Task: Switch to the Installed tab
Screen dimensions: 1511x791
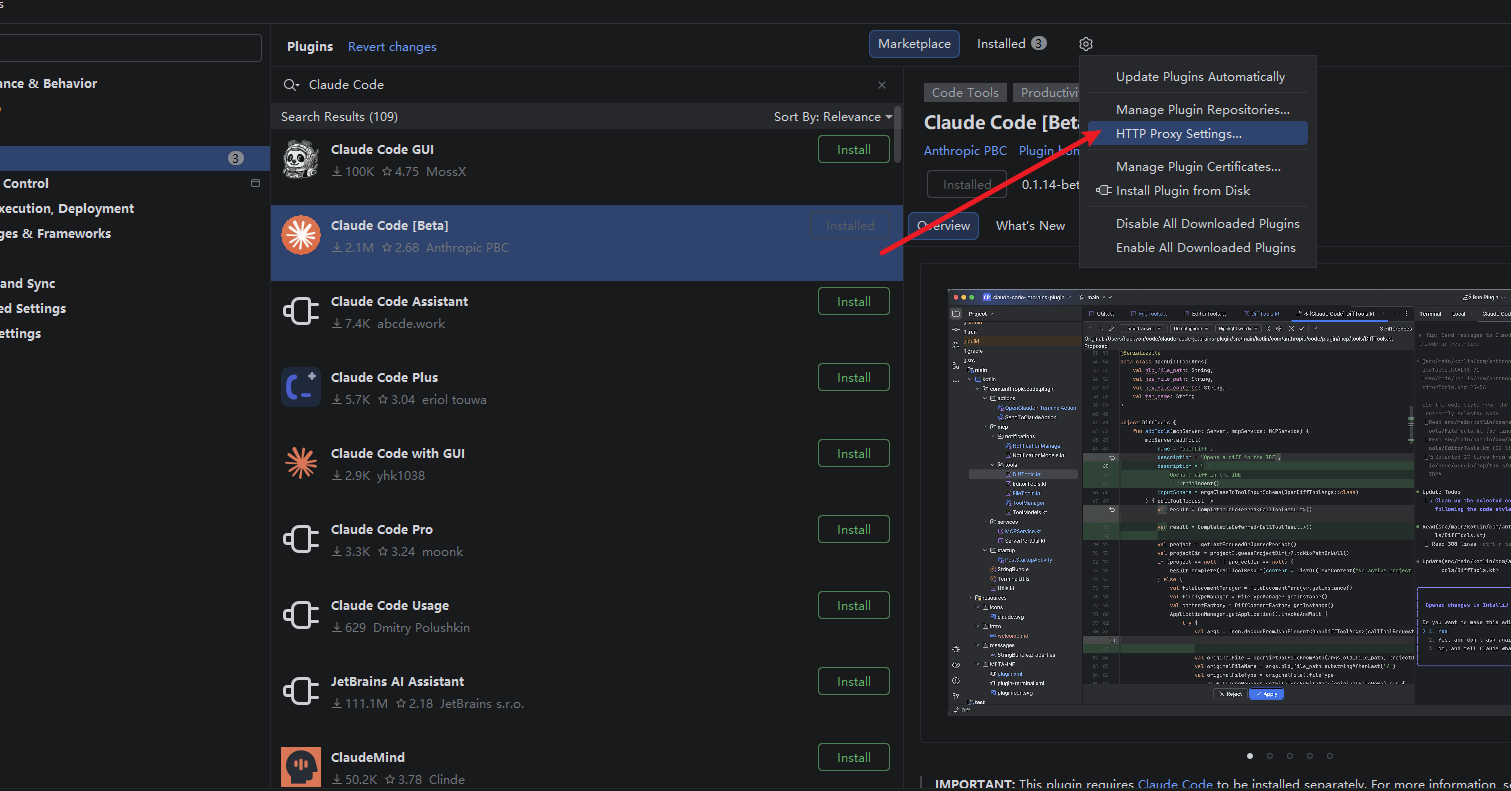Action: pyautogui.click(x=1011, y=44)
